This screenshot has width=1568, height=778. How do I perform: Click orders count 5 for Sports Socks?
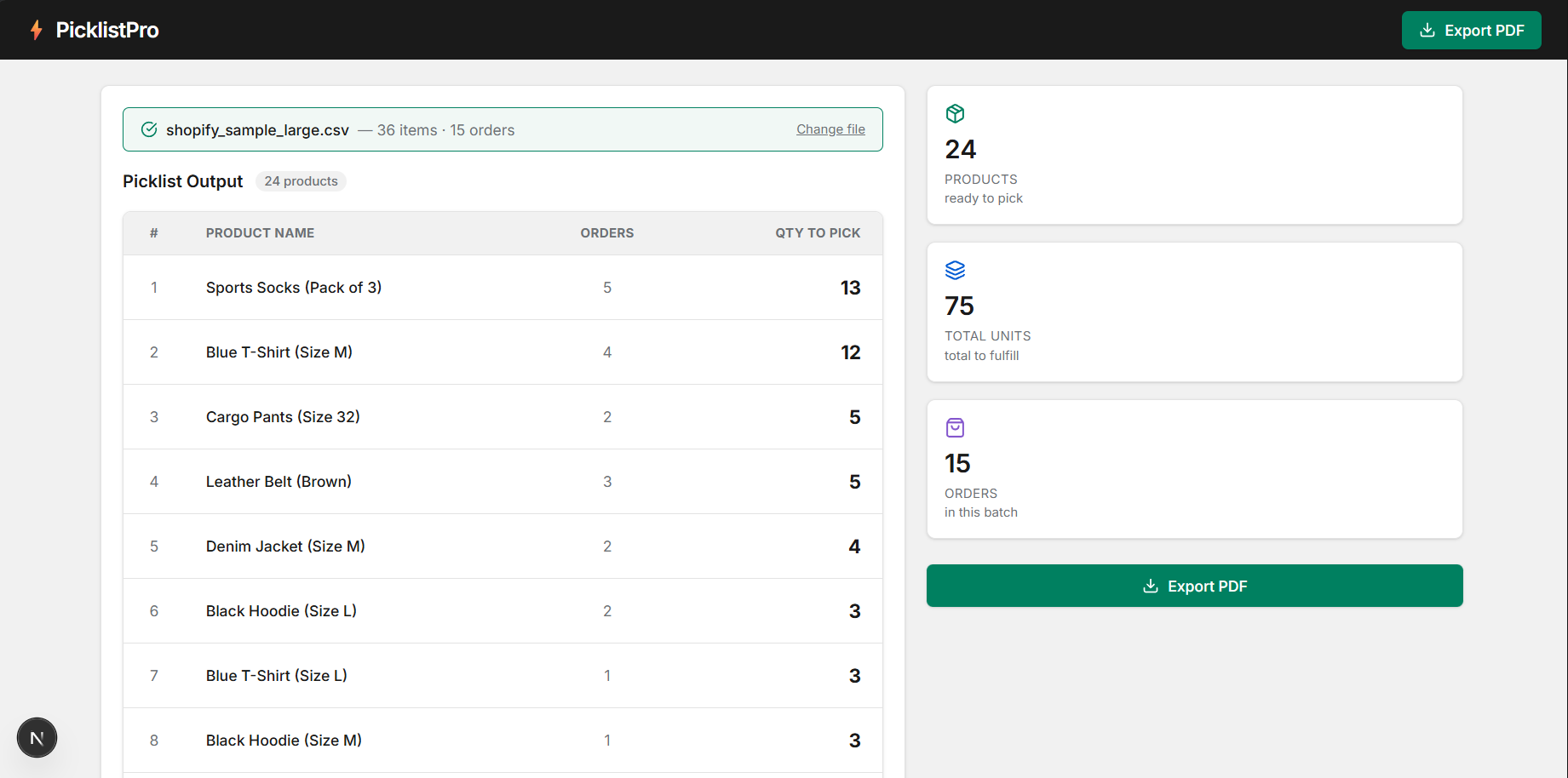point(607,288)
